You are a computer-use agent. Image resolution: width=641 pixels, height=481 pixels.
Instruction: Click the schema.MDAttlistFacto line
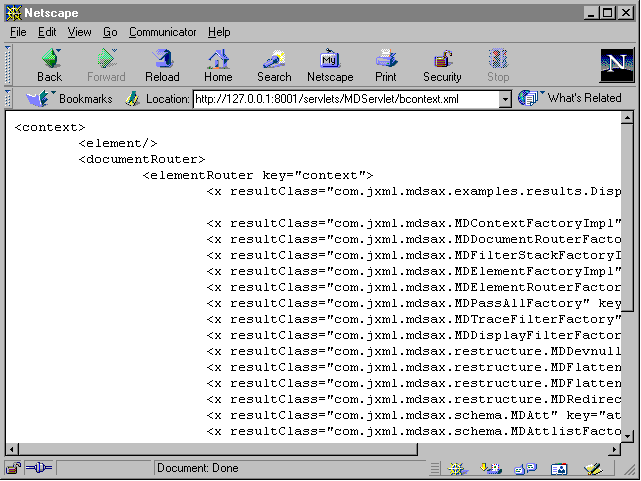(414, 432)
